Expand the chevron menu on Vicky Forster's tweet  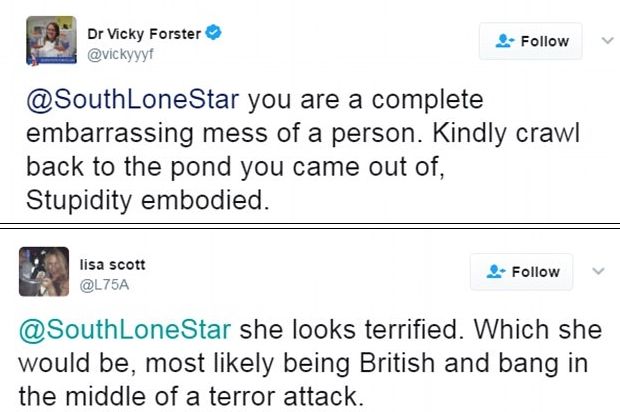pos(603,40)
